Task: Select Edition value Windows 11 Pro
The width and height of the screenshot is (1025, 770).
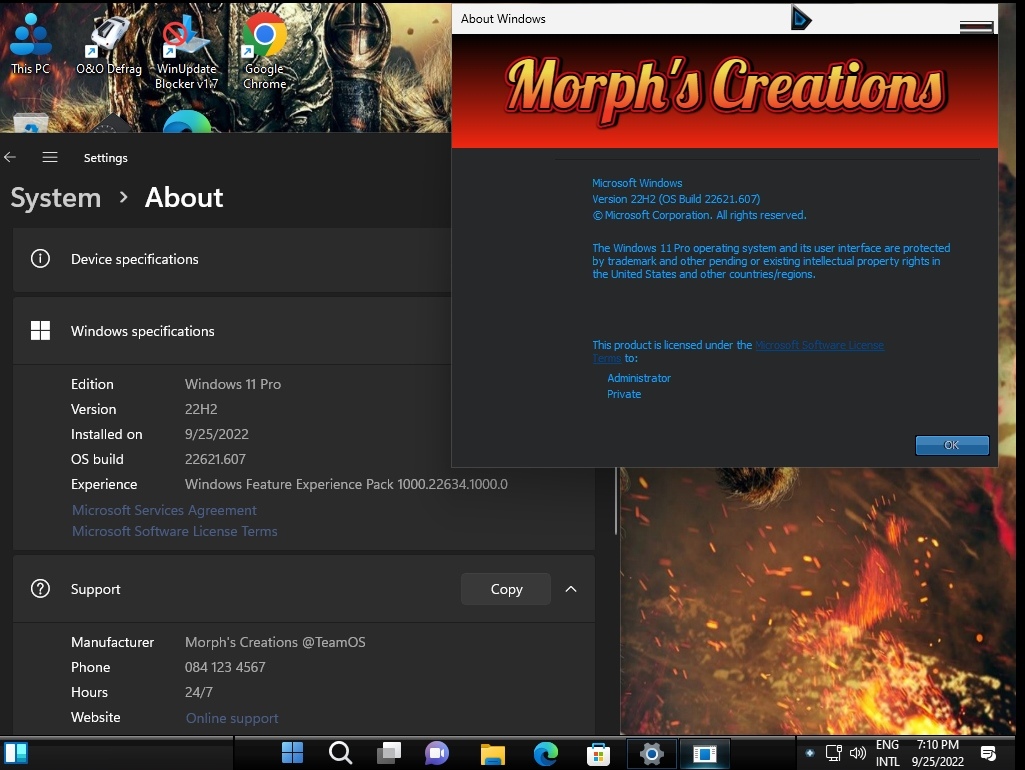Action: point(233,384)
